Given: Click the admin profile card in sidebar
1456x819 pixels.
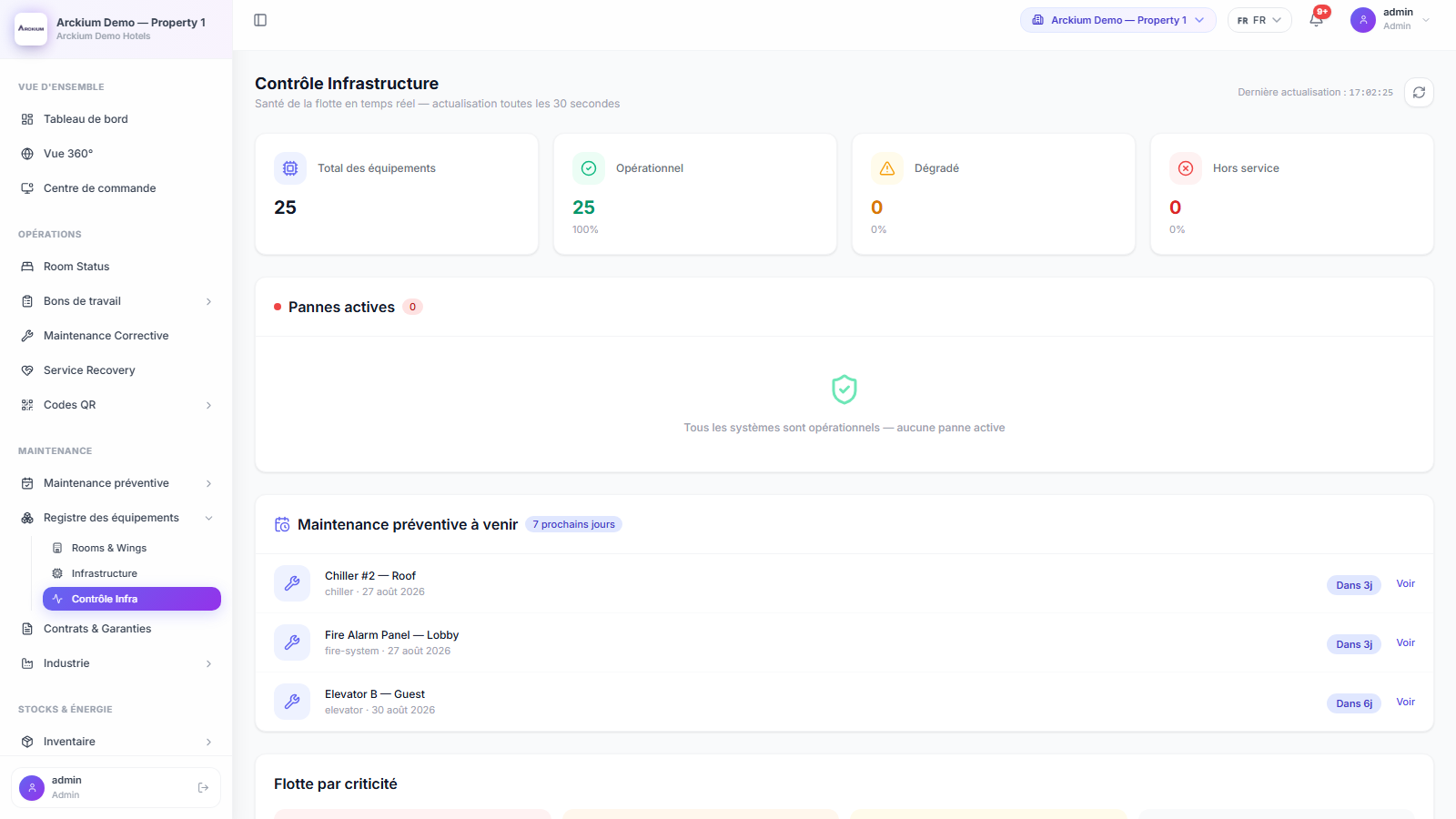Looking at the screenshot, I should (x=116, y=787).
